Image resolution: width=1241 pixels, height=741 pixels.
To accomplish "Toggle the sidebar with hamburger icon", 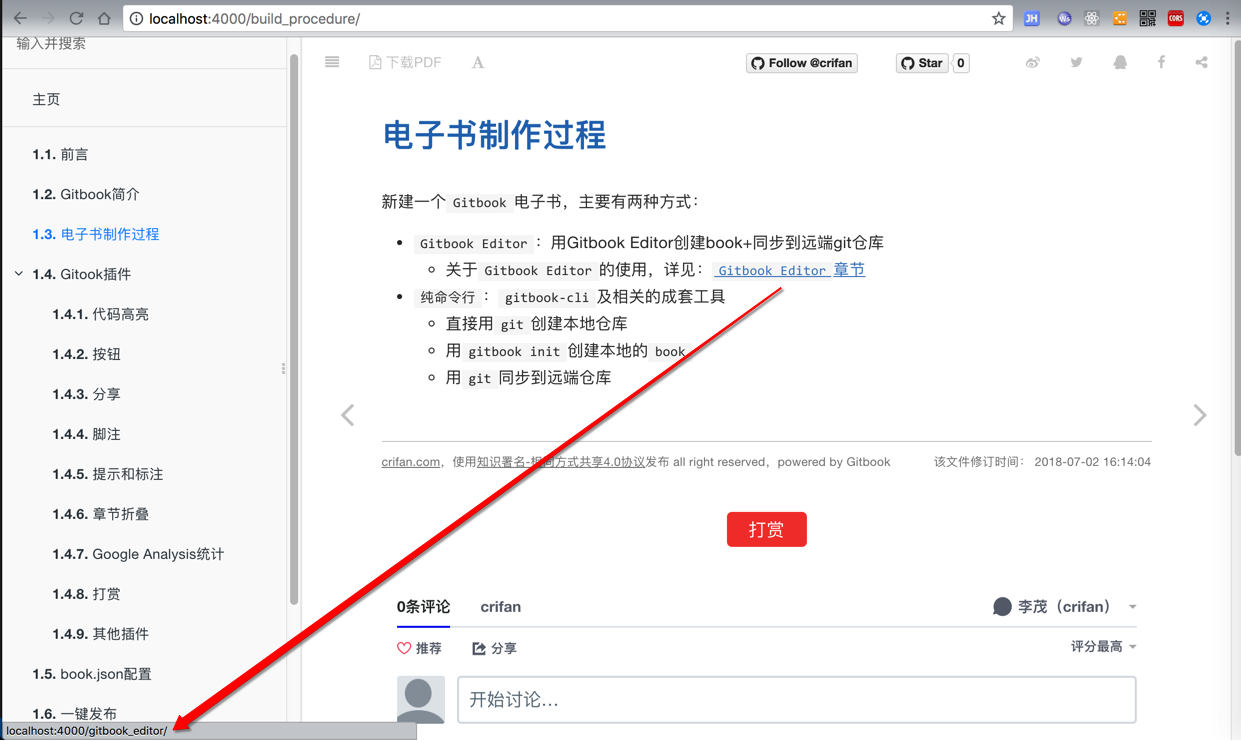I will [x=332, y=62].
